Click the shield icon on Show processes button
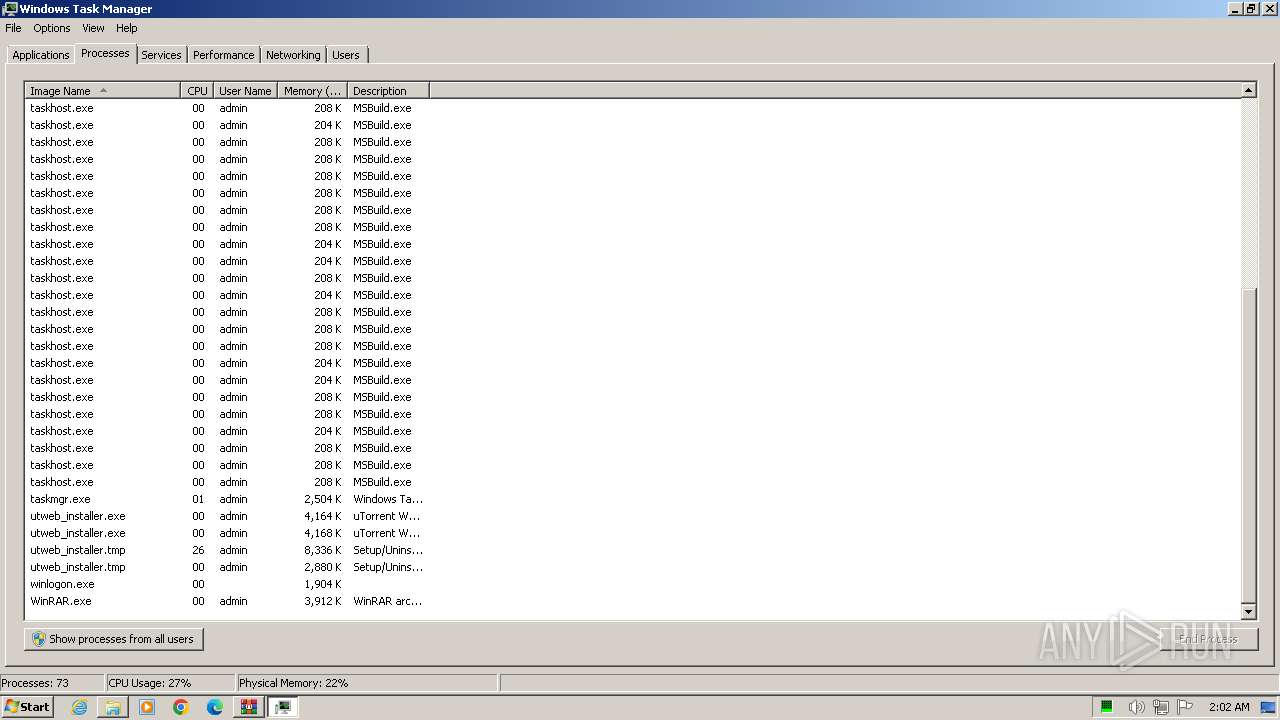Screen dimensions: 1280x720 coord(39,639)
